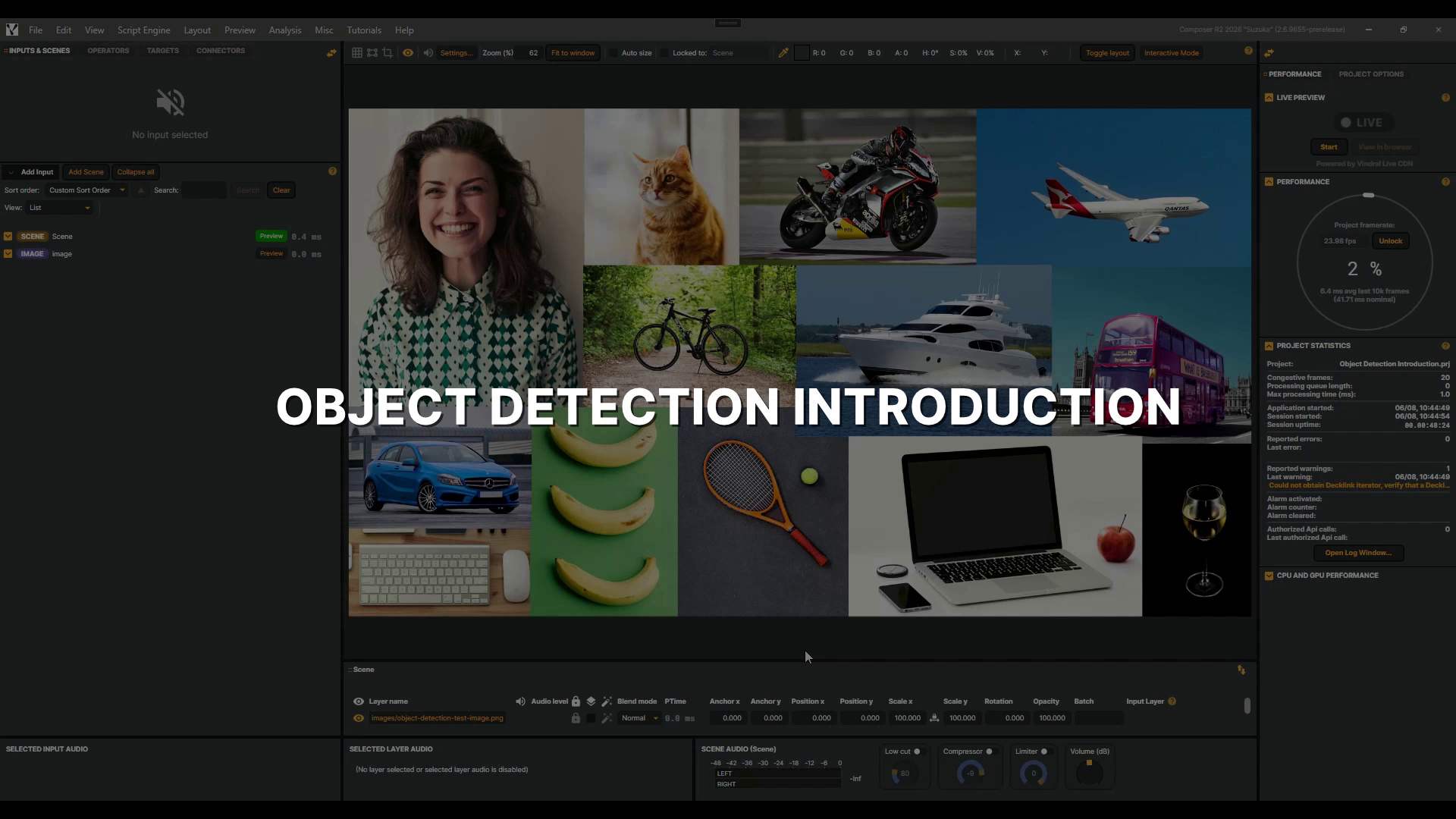This screenshot has height=819, width=1456.
Task: Click the bounding-box transform icon in preview toolbar
Action: pos(372,53)
